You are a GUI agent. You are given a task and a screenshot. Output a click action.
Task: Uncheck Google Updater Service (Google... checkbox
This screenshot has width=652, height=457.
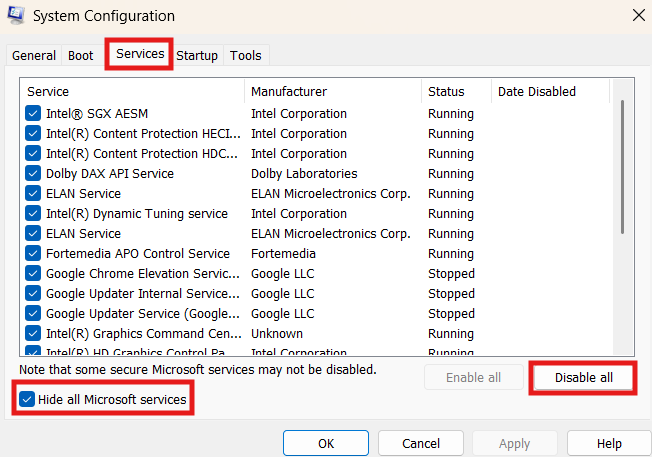click(33, 313)
